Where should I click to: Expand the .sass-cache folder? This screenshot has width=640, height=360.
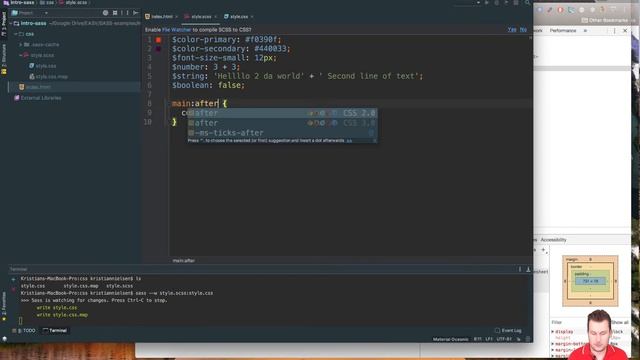21,44
